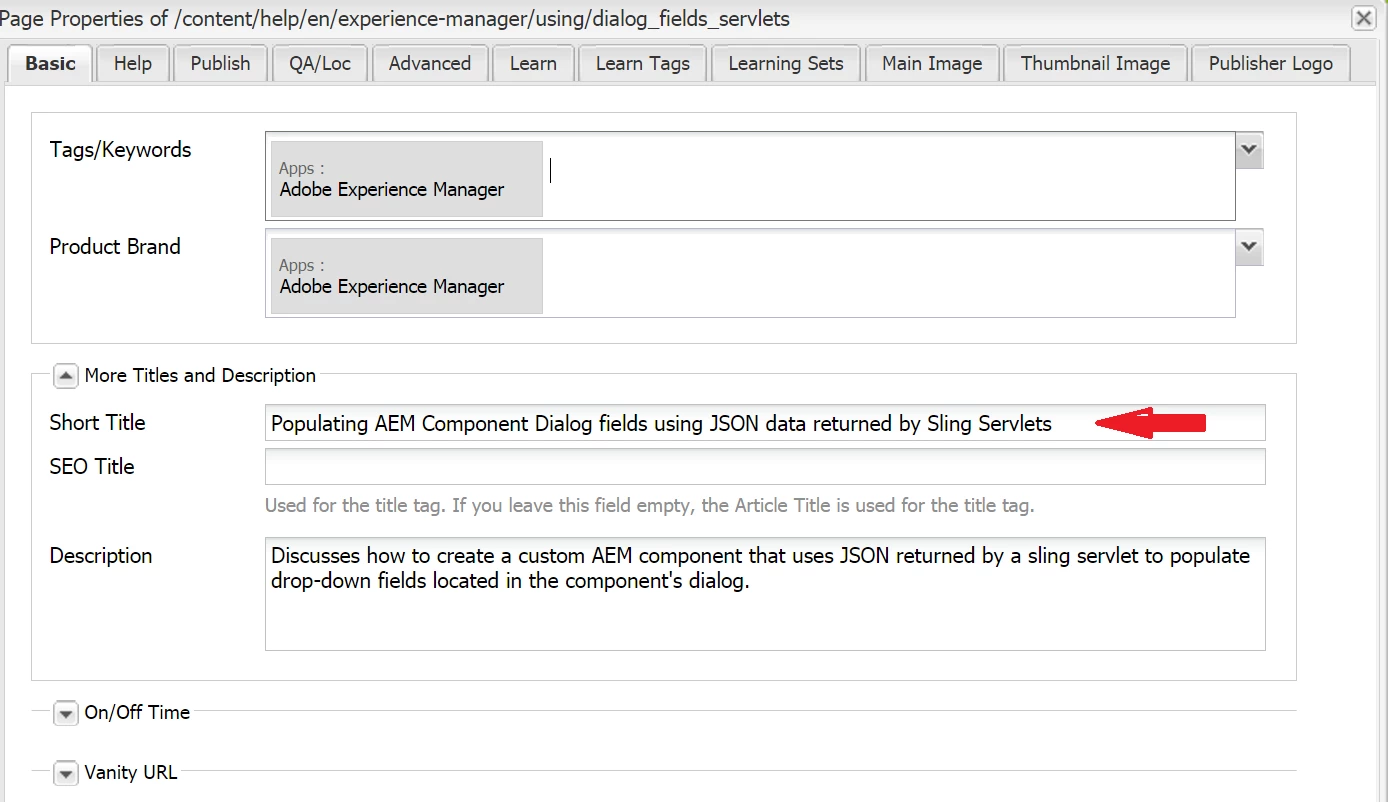Click into the Description text area
1388x802 pixels.
pos(765,595)
